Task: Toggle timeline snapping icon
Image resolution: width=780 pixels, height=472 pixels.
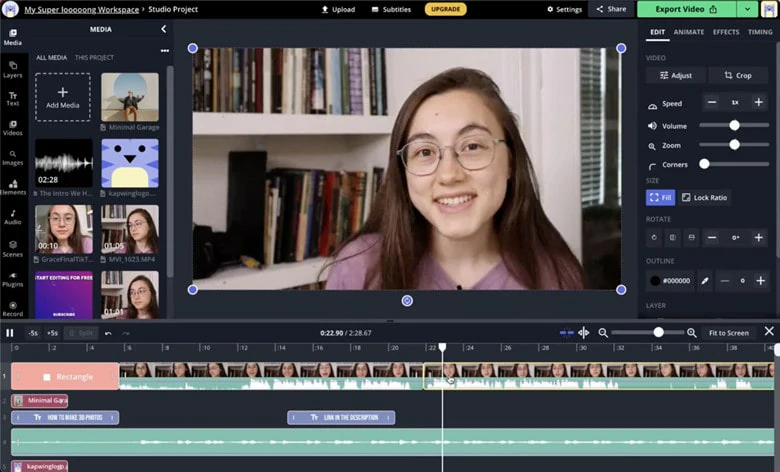Action: pyautogui.click(x=566, y=332)
